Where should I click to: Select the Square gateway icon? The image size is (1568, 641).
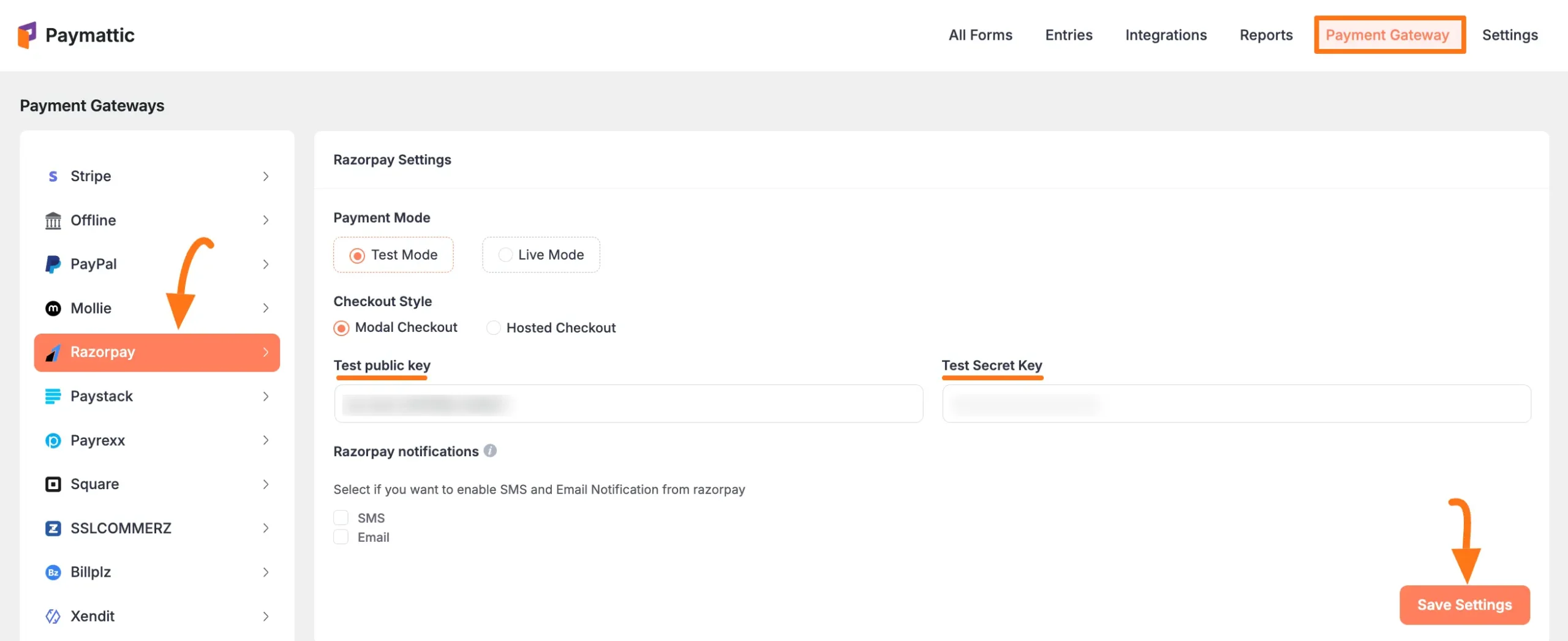53,484
